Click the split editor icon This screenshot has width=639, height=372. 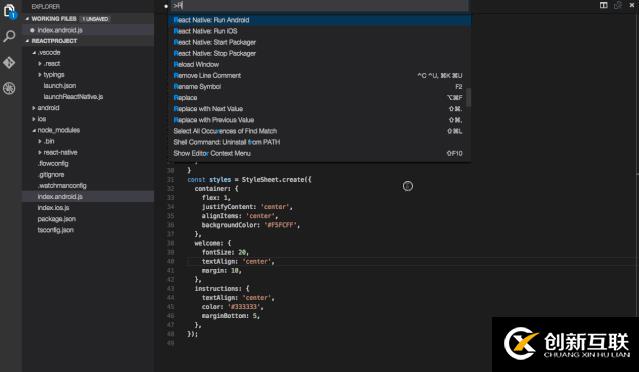pos(604,5)
